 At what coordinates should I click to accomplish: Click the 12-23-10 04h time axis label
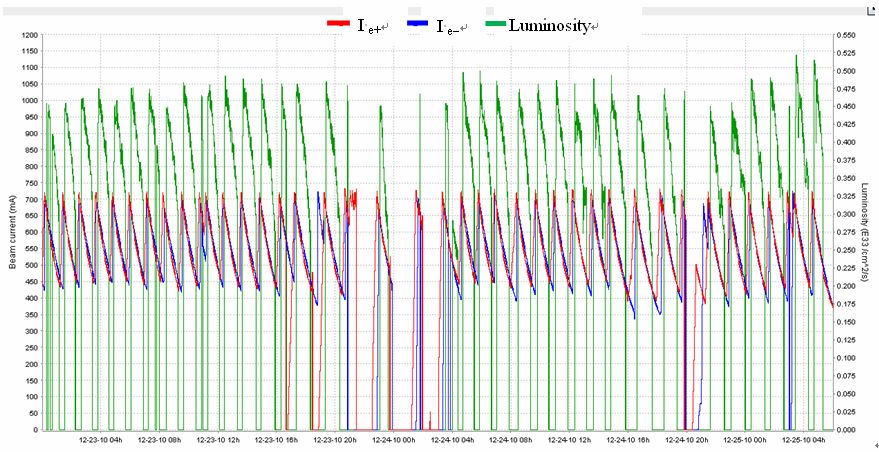[x=100, y=439]
